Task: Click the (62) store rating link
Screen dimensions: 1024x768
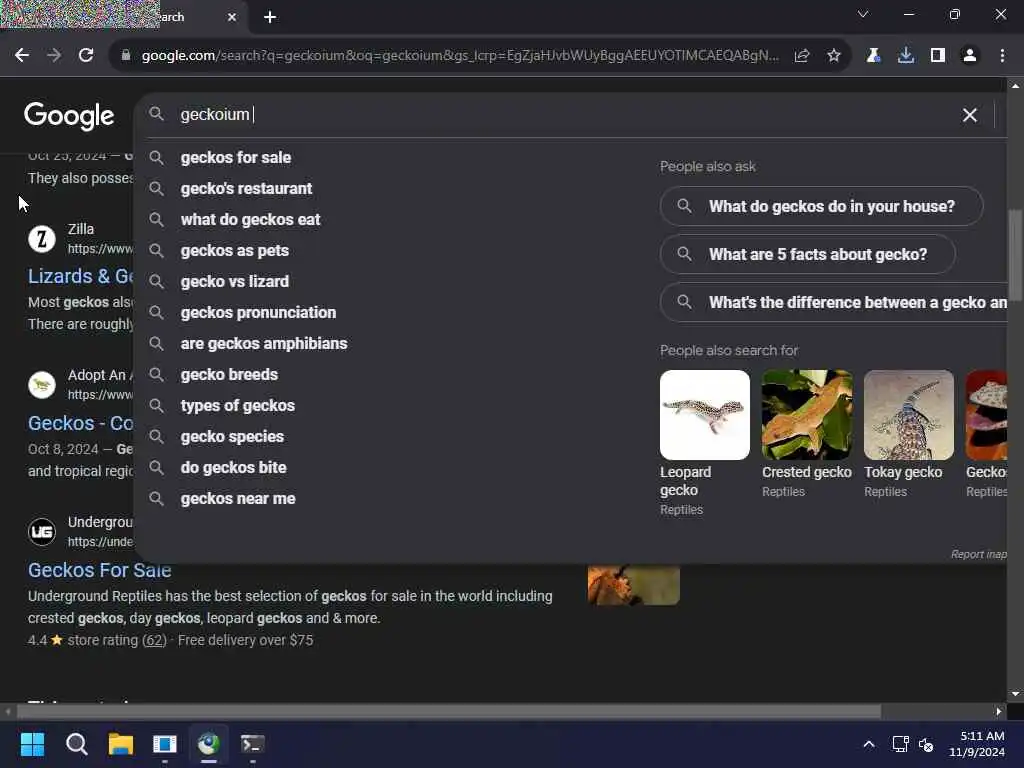Action: click(154, 641)
